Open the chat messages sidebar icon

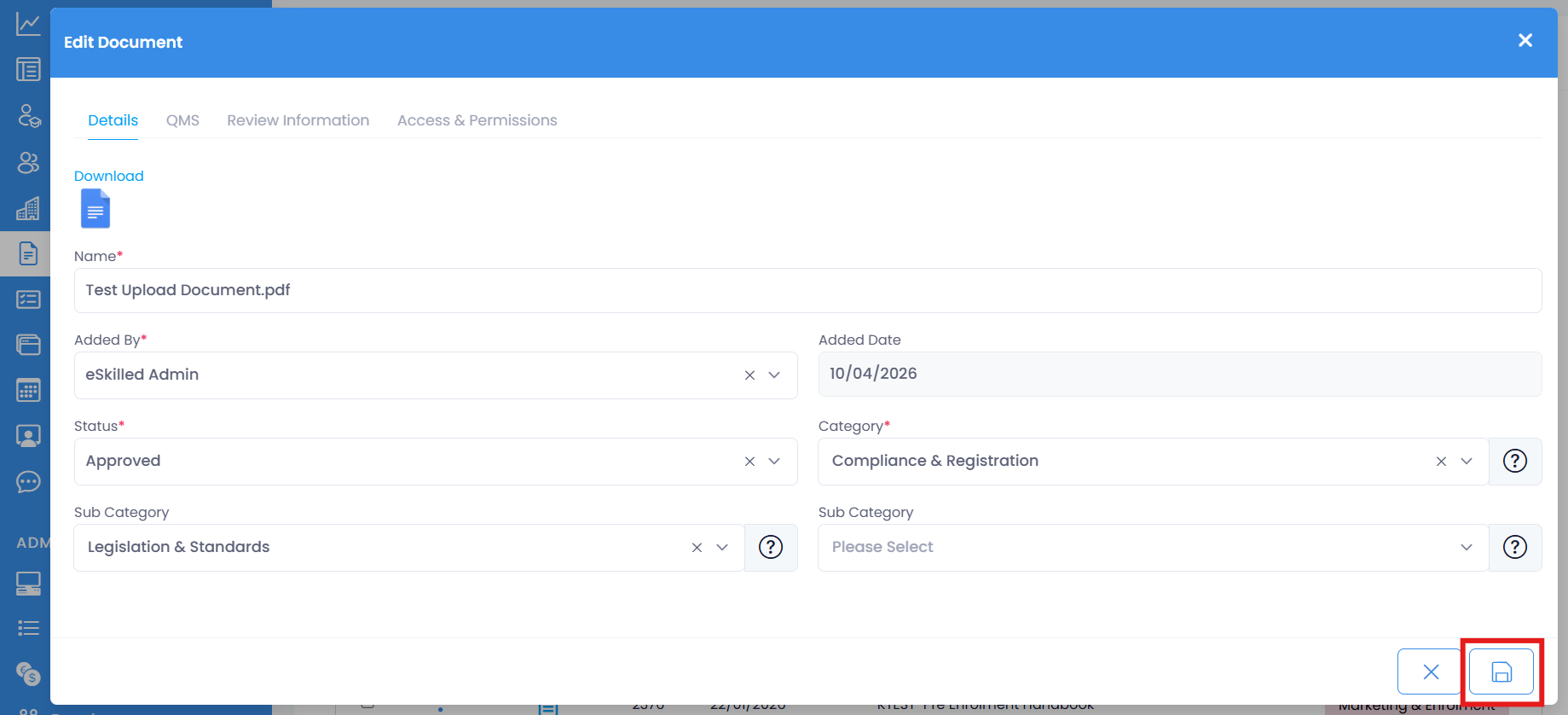28,482
